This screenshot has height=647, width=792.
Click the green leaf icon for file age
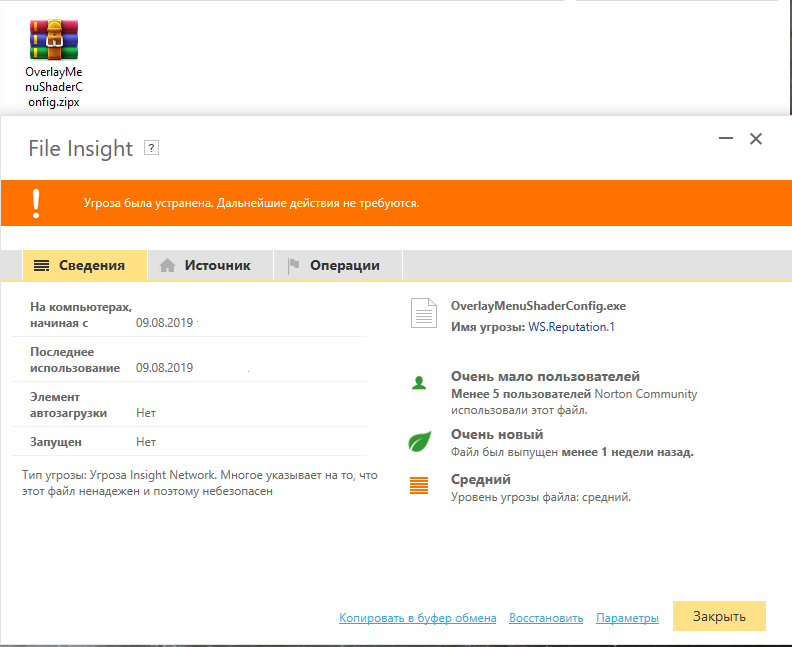(420, 441)
